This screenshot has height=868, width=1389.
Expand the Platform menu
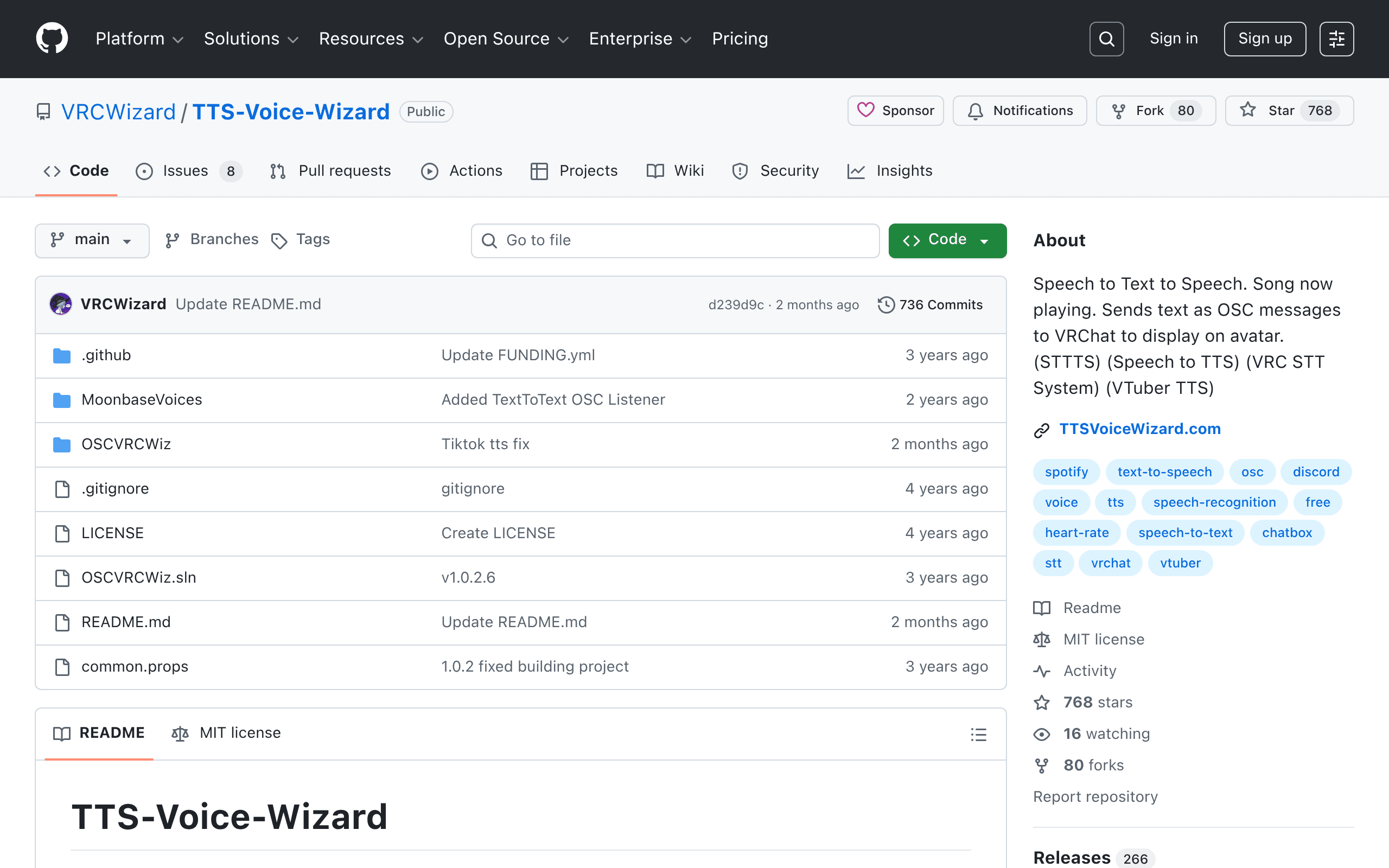(139, 39)
